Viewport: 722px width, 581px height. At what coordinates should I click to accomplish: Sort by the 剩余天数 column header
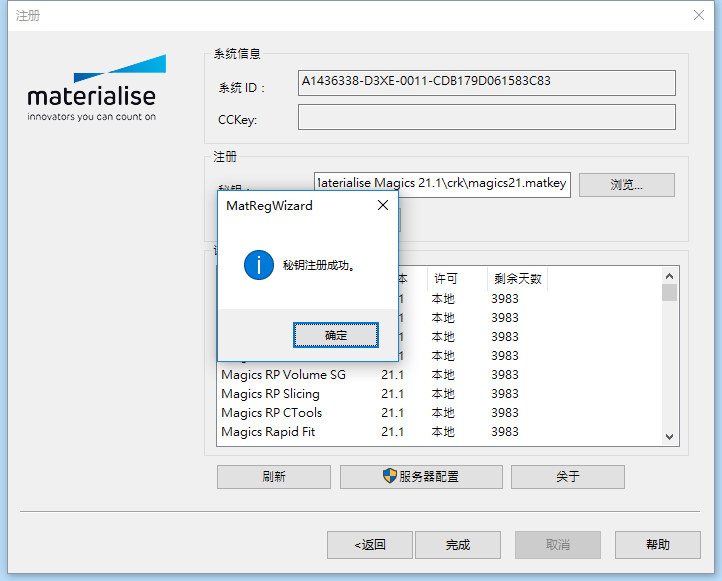click(x=517, y=279)
